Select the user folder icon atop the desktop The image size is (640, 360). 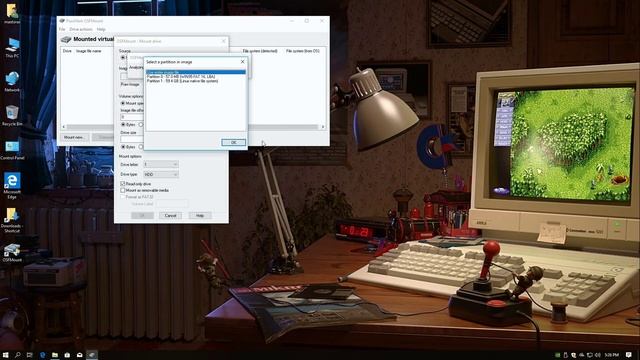tap(12, 13)
